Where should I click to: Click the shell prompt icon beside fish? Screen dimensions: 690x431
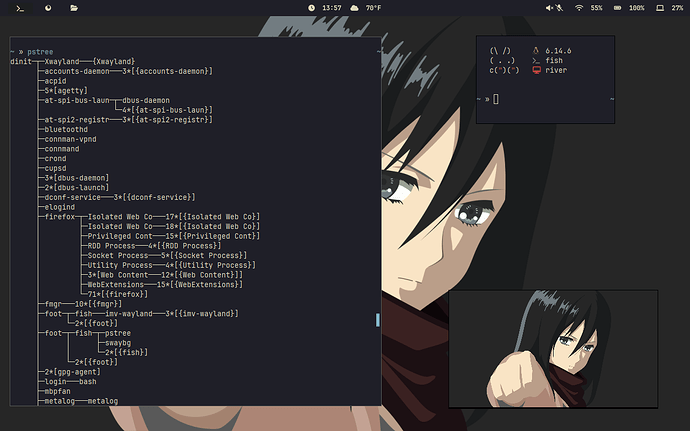(536, 60)
